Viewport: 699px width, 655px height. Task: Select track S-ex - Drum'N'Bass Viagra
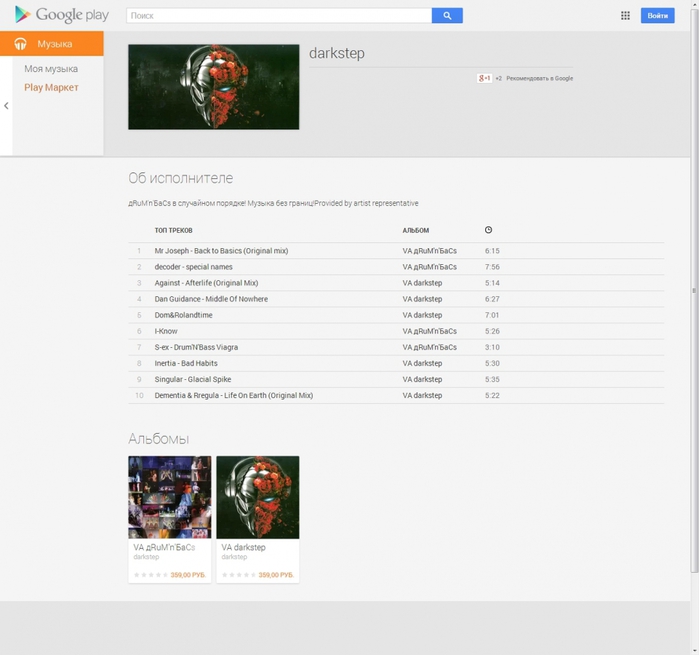click(x=196, y=347)
